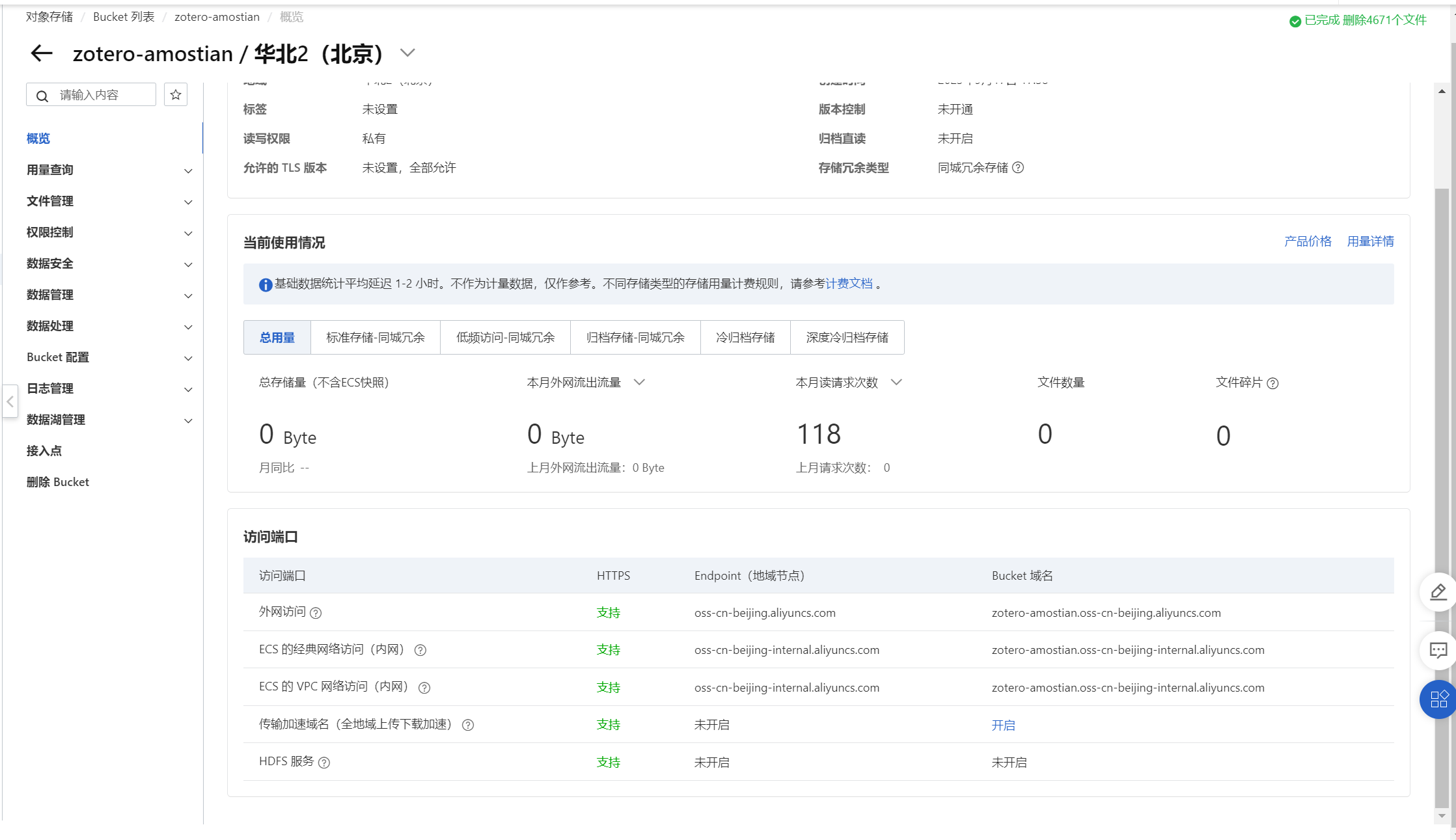Switch to 深度冷归档存储 tab
The width and height of the screenshot is (1456, 840).
[847, 337]
